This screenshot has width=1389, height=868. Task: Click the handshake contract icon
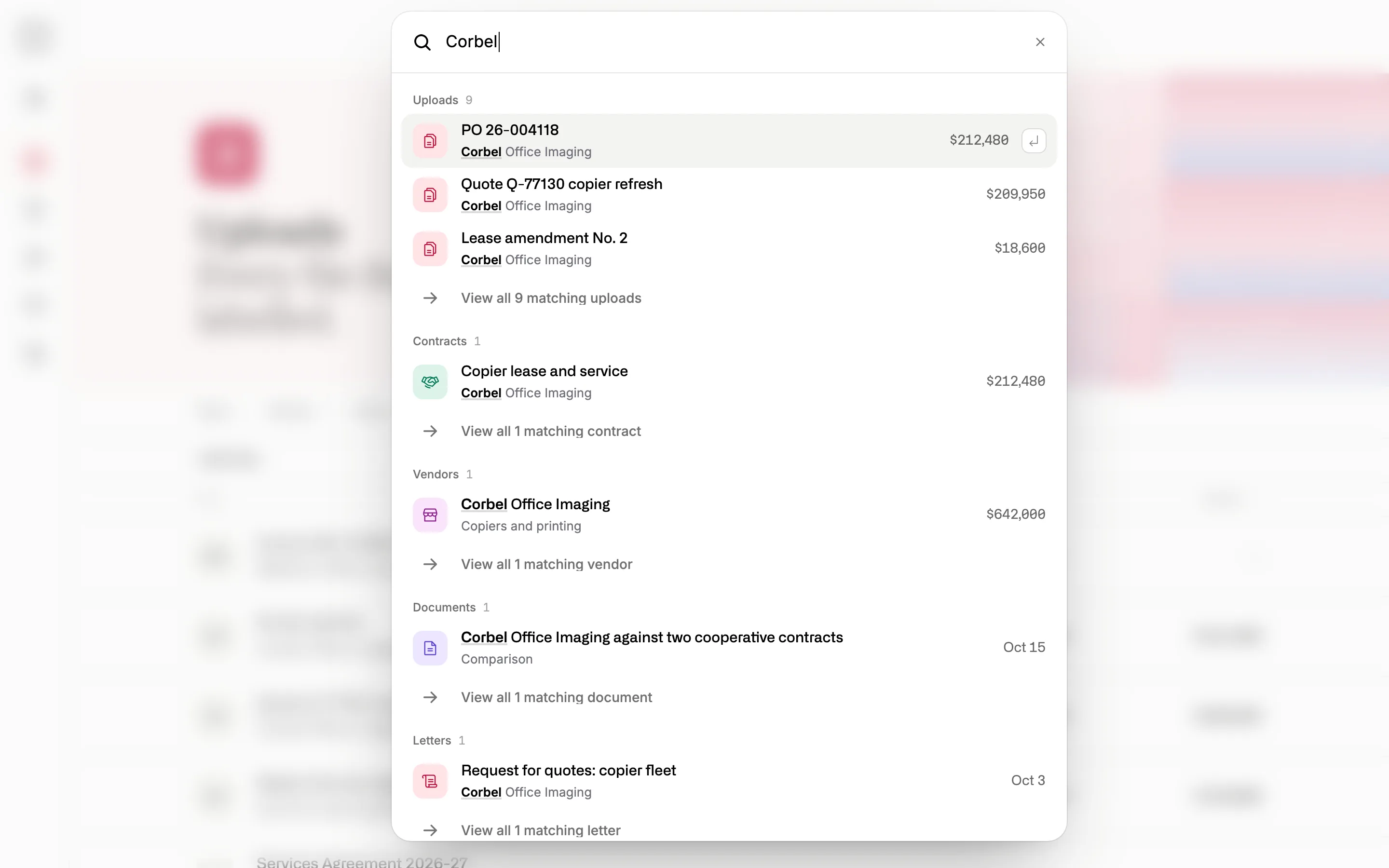(430, 382)
